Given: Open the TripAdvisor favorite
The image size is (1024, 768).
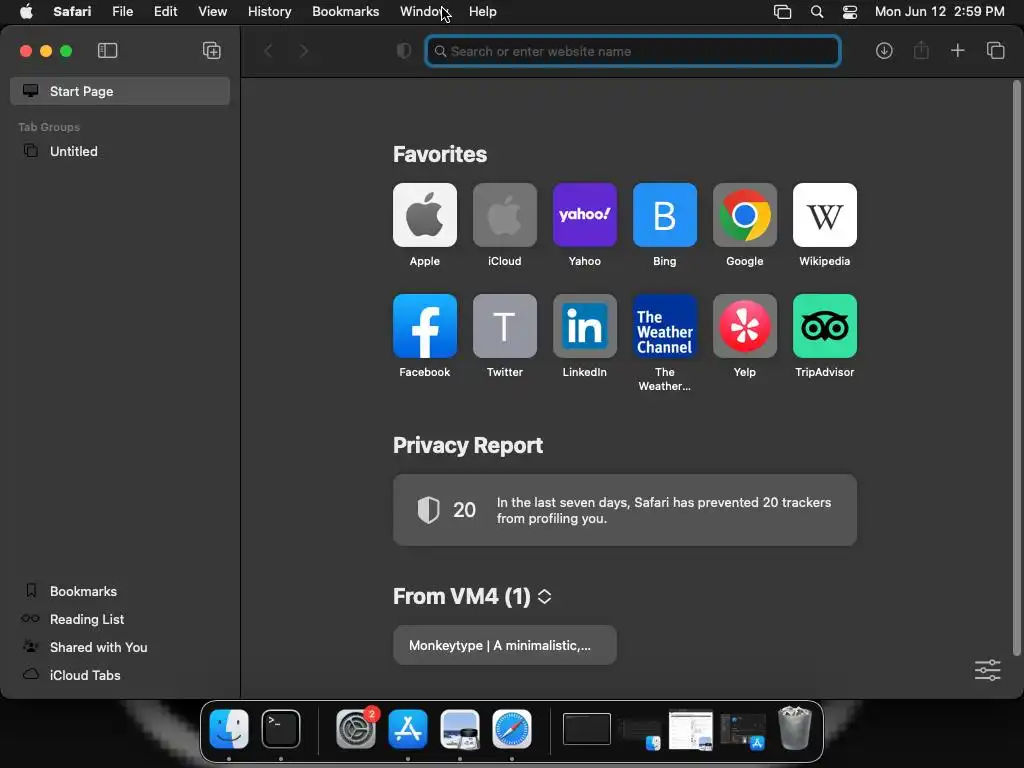Looking at the screenshot, I should [825, 326].
